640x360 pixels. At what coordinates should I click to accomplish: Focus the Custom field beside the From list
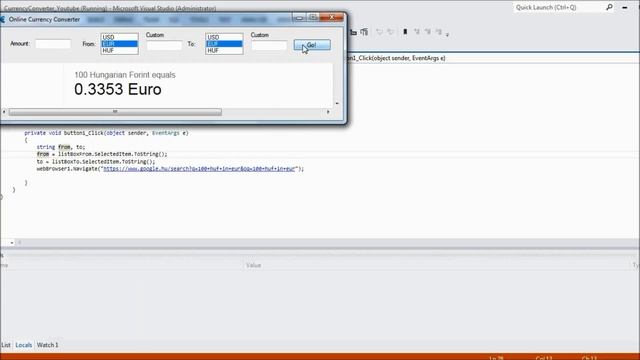[164, 45]
